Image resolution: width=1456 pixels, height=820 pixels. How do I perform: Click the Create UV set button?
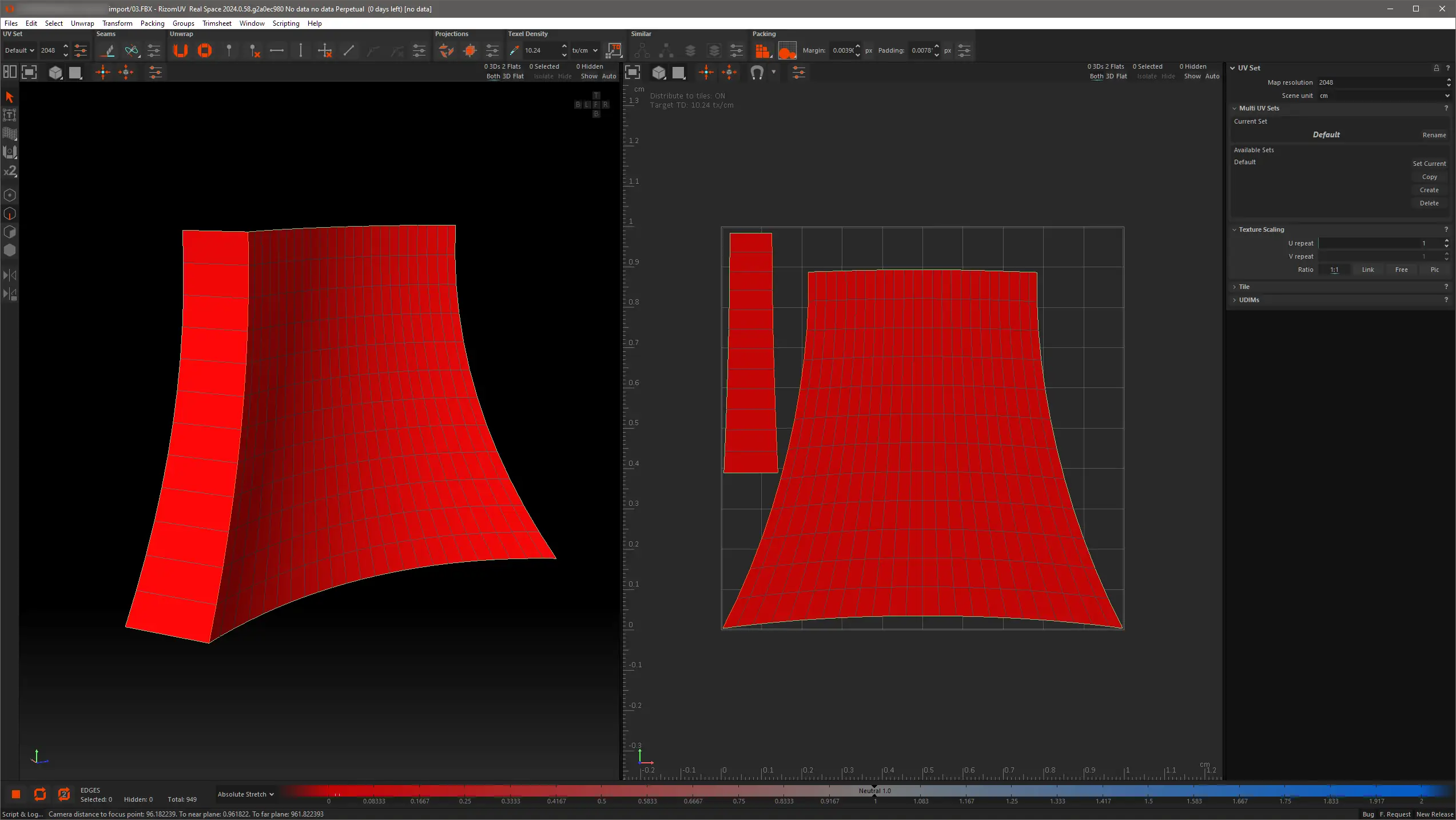tap(1429, 190)
